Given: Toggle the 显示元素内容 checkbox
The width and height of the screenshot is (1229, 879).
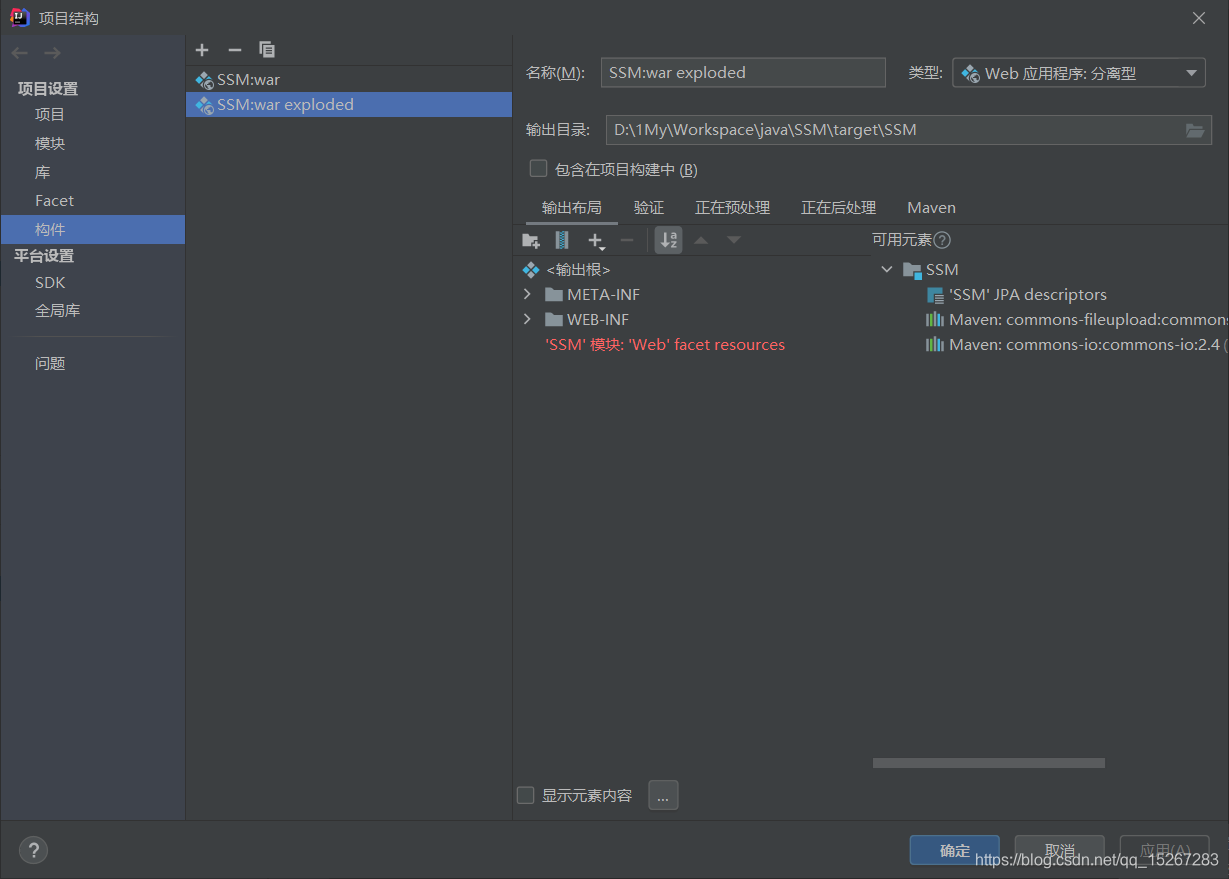Looking at the screenshot, I should [525, 795].
